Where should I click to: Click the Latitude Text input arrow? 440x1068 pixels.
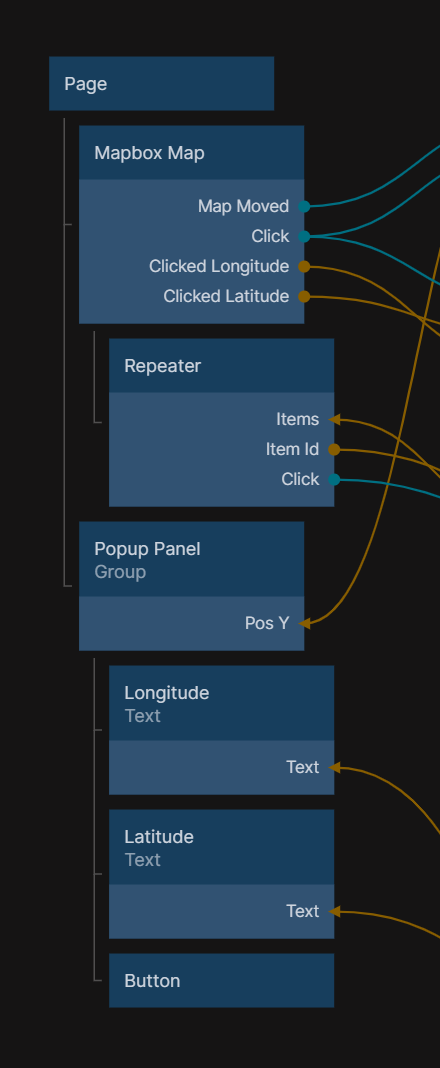[x=334, y=911]
